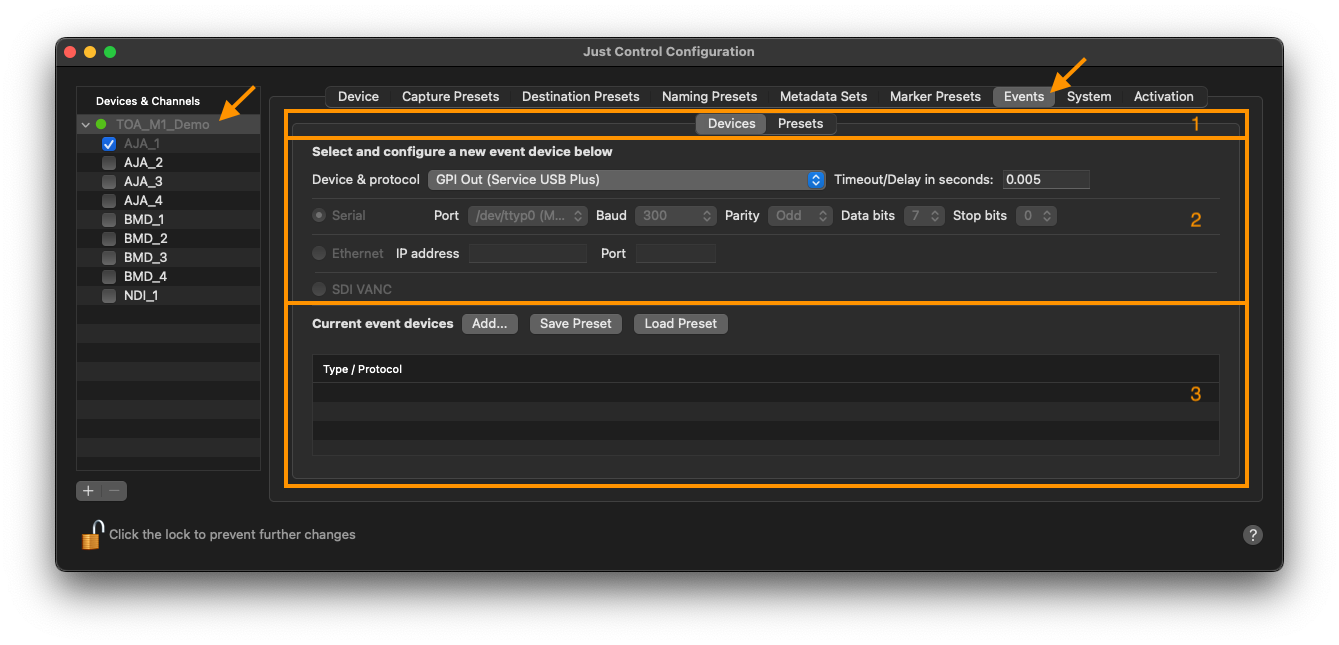Viewport: 1339px width, 645px height.
Task: Click the lock icon to prevent changes
Action: pyautogui.click(x=92, y=535)
